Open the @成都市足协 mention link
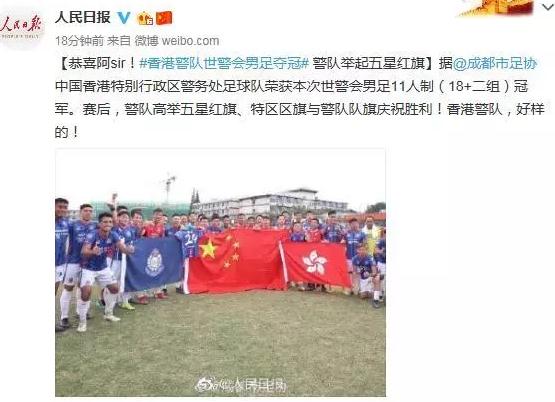This screenshot has height=402, width=555. [495, 63]
